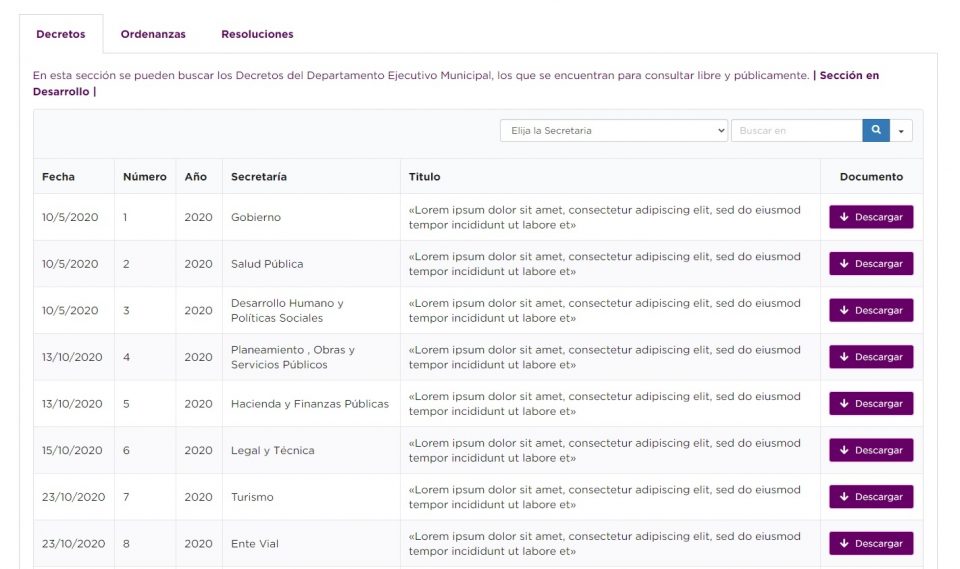This screenshot has width=960, height=569.
Task: Open the caret dropdown beside search button
Action: coord(901,131)
